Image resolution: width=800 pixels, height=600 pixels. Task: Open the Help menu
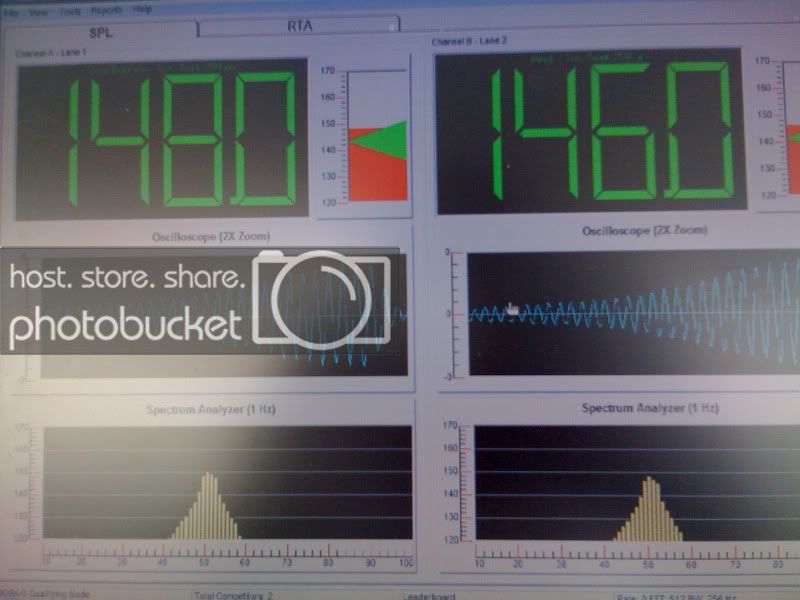[142, 10]
